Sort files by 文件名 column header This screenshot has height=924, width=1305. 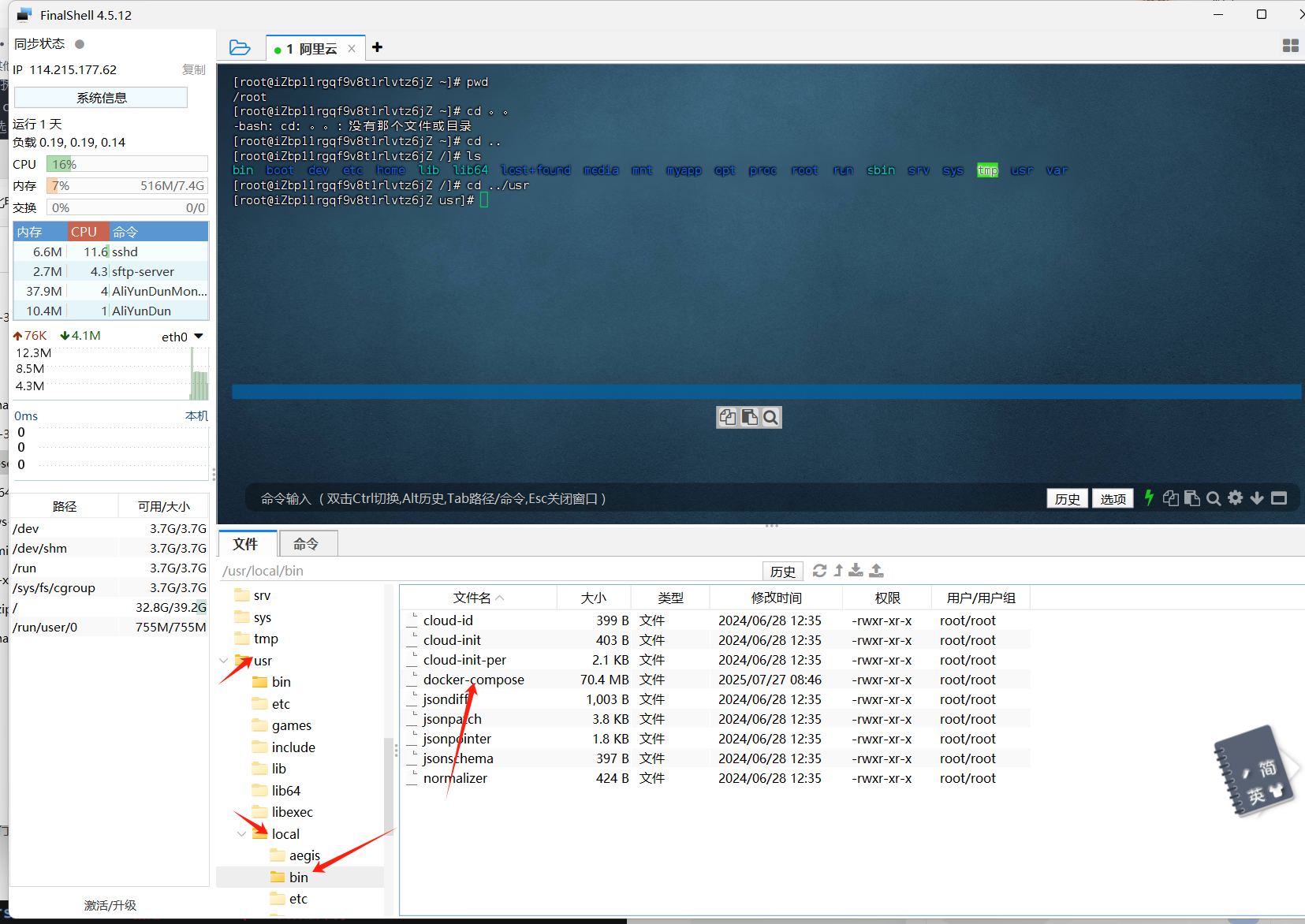click(478, 598)
